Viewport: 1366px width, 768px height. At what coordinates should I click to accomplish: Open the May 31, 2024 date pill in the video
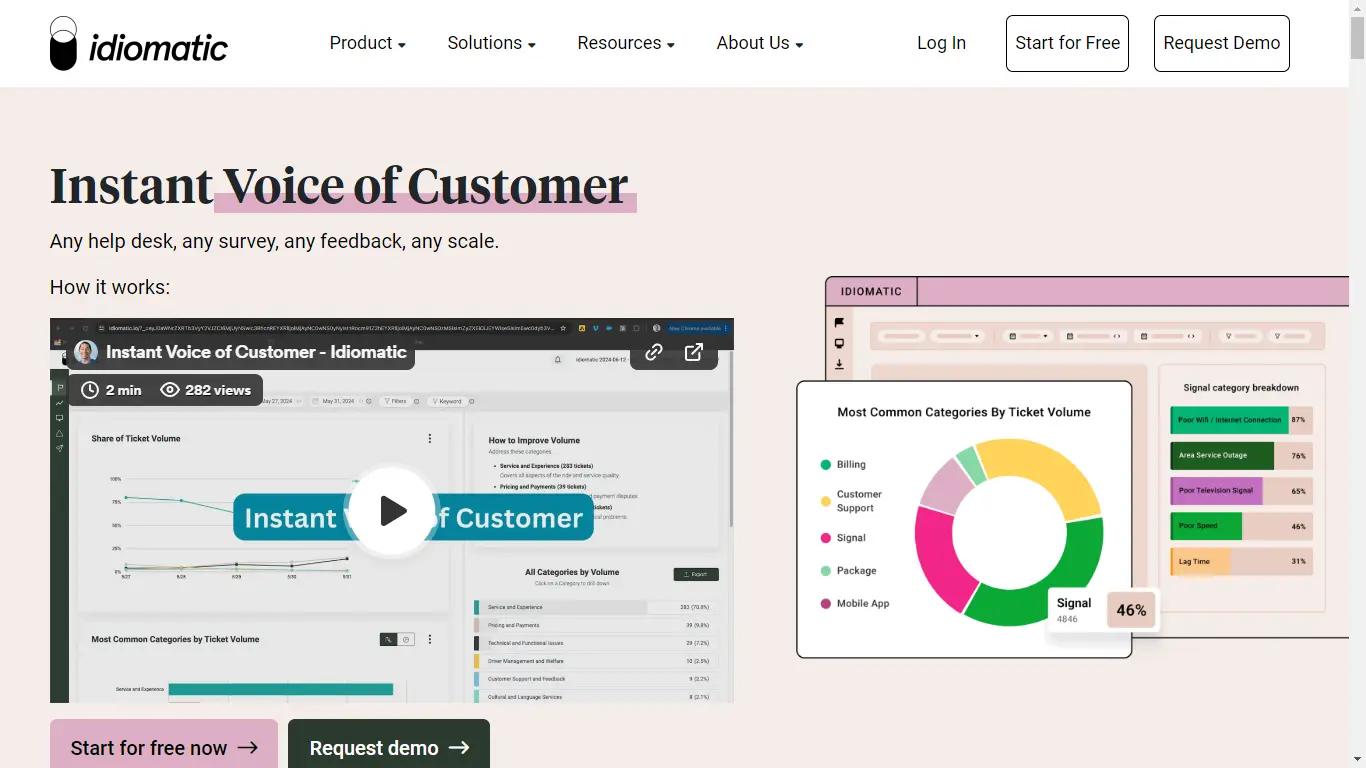point(338,401)
